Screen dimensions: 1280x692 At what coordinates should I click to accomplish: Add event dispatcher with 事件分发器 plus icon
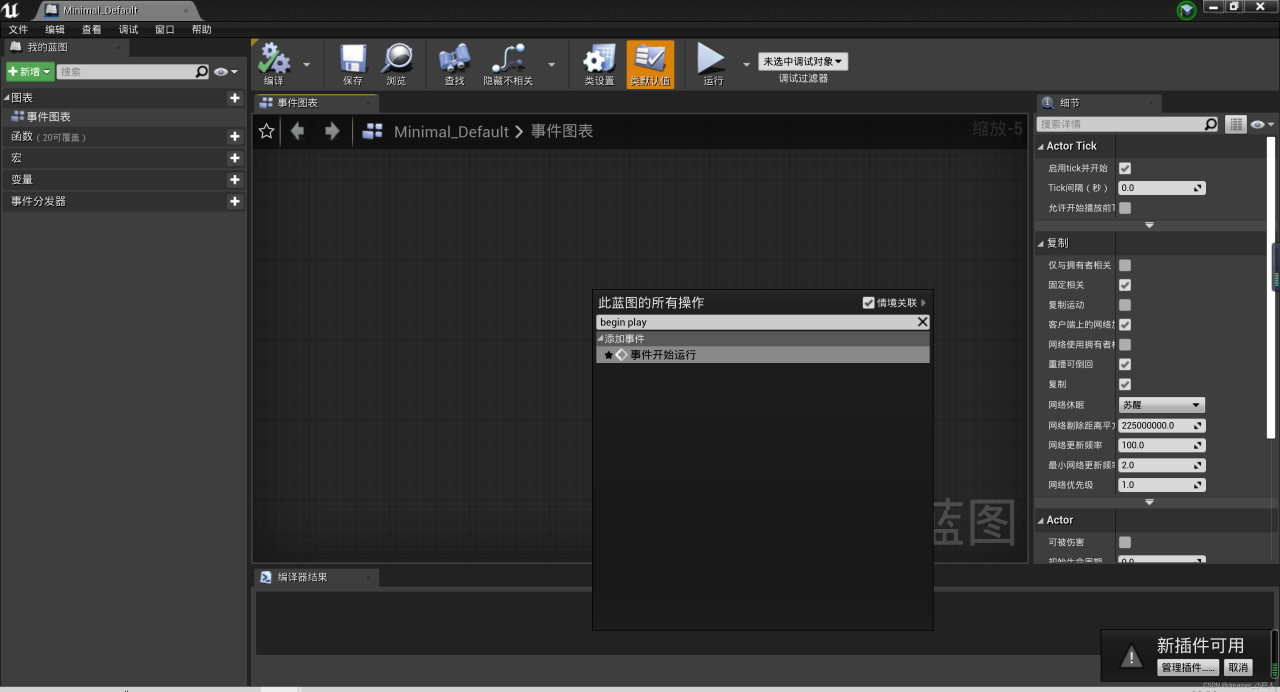click(235, 201)
